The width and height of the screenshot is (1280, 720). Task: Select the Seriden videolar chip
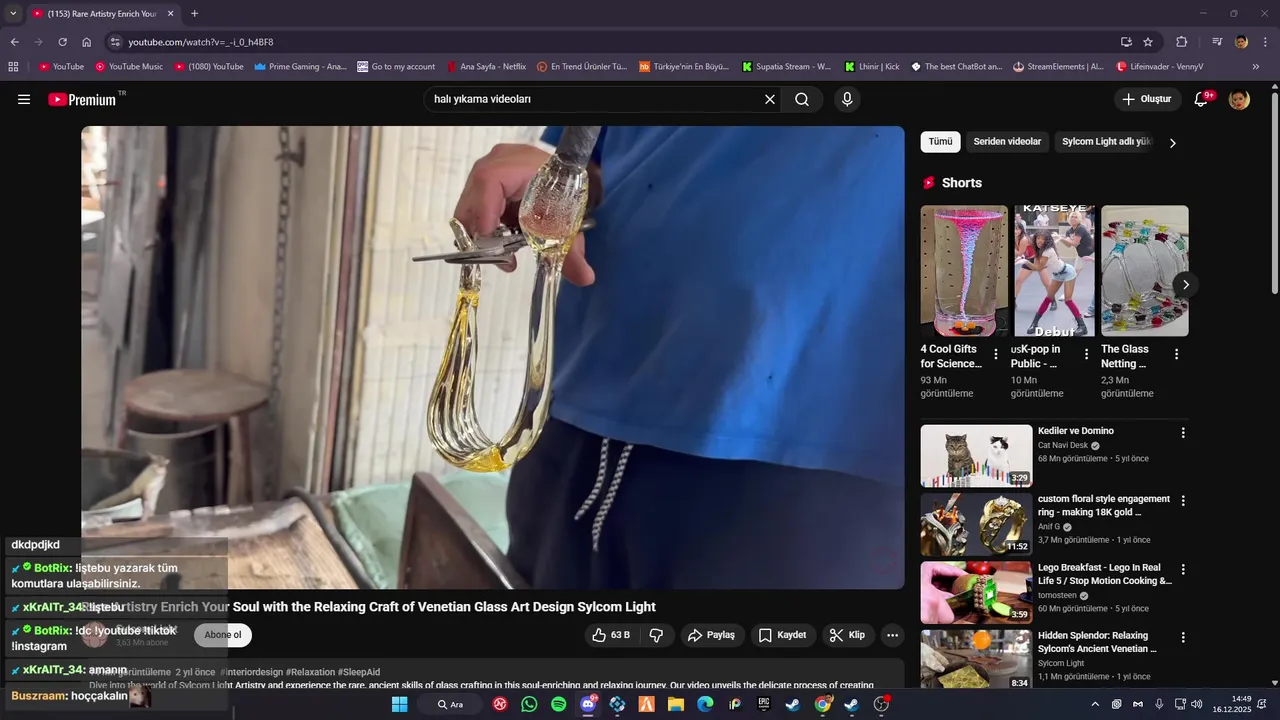coord(1007,142)
